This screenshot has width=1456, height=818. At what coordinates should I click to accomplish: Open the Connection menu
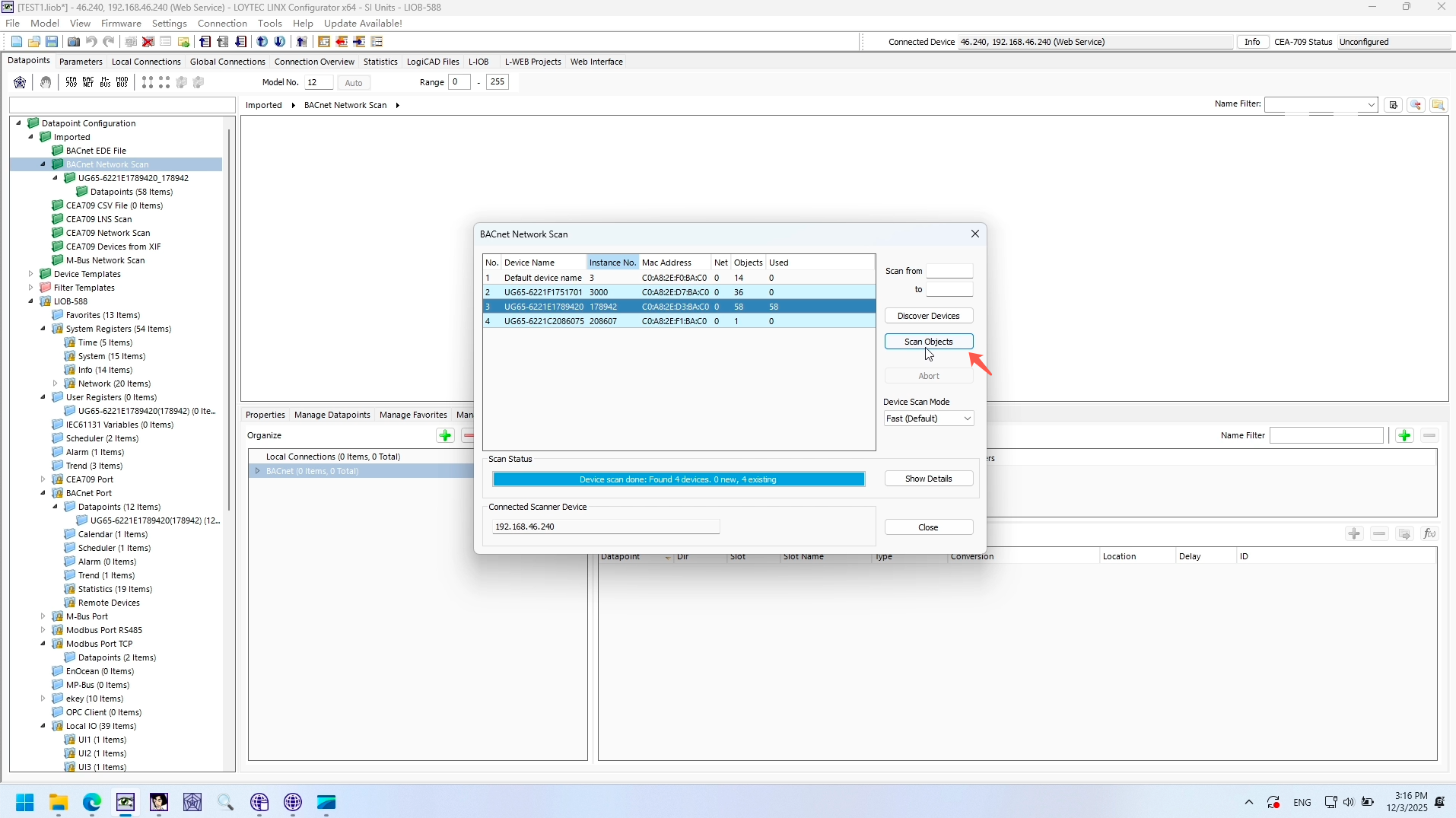pos(222,24)
